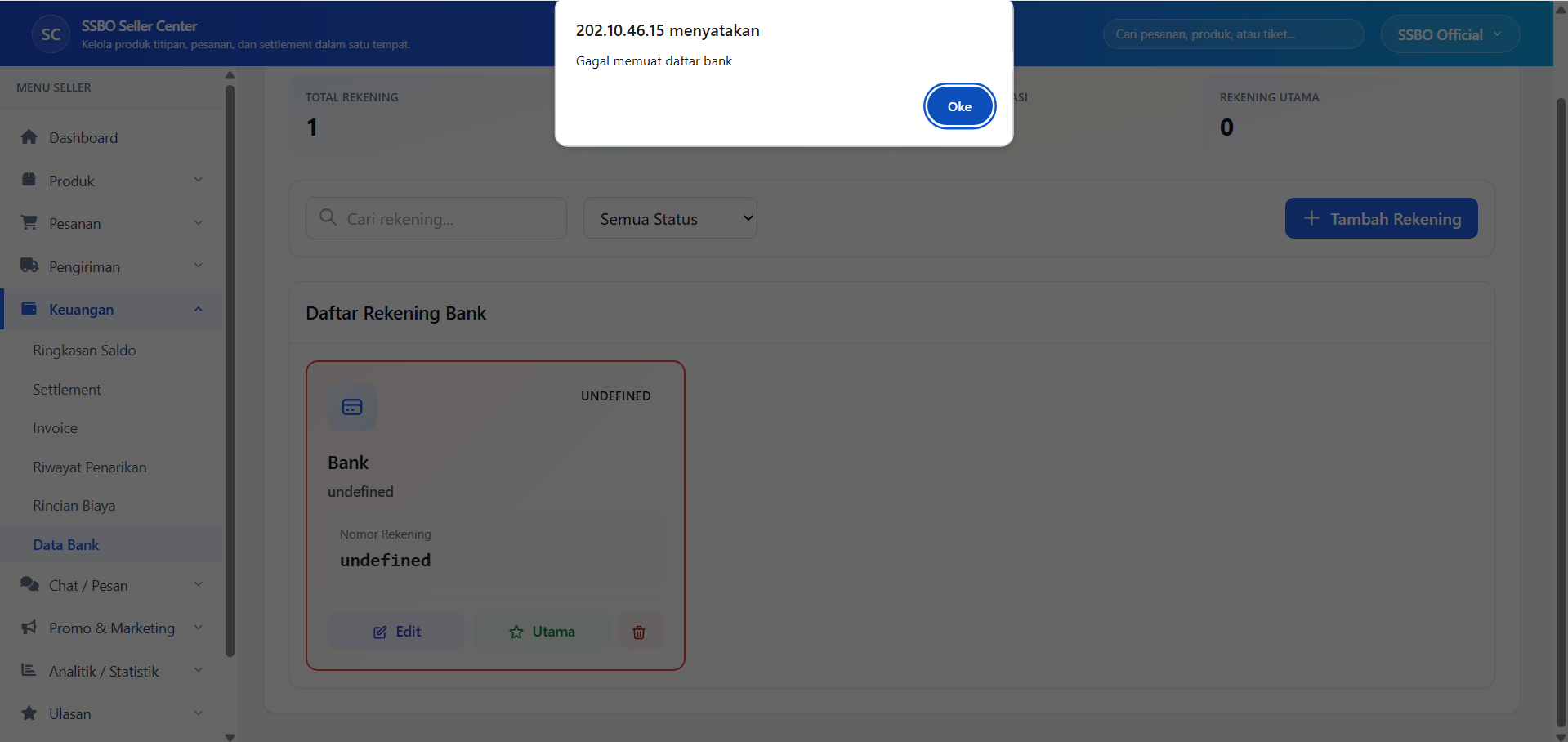
Task: Click the Pengiriman truck icon
Action: [x=29, y=266]
